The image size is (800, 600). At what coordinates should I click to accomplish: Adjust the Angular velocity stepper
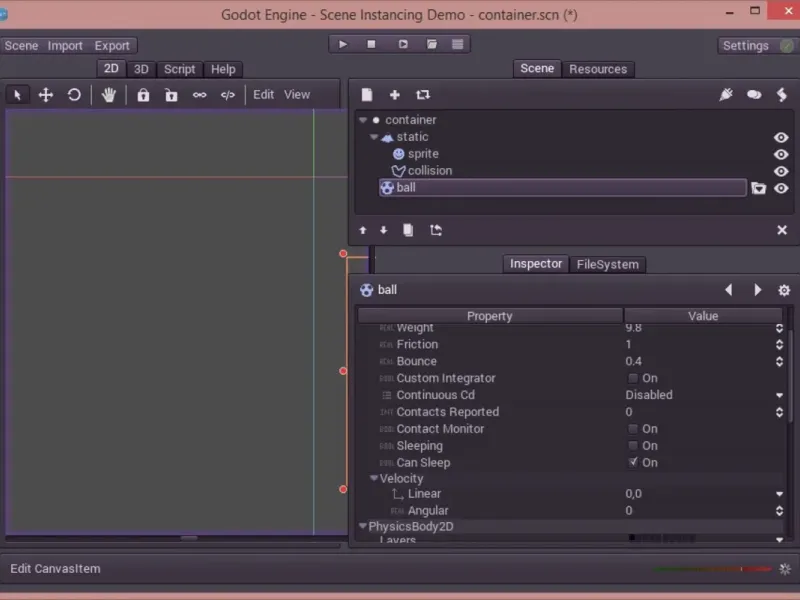pos(779,510)
